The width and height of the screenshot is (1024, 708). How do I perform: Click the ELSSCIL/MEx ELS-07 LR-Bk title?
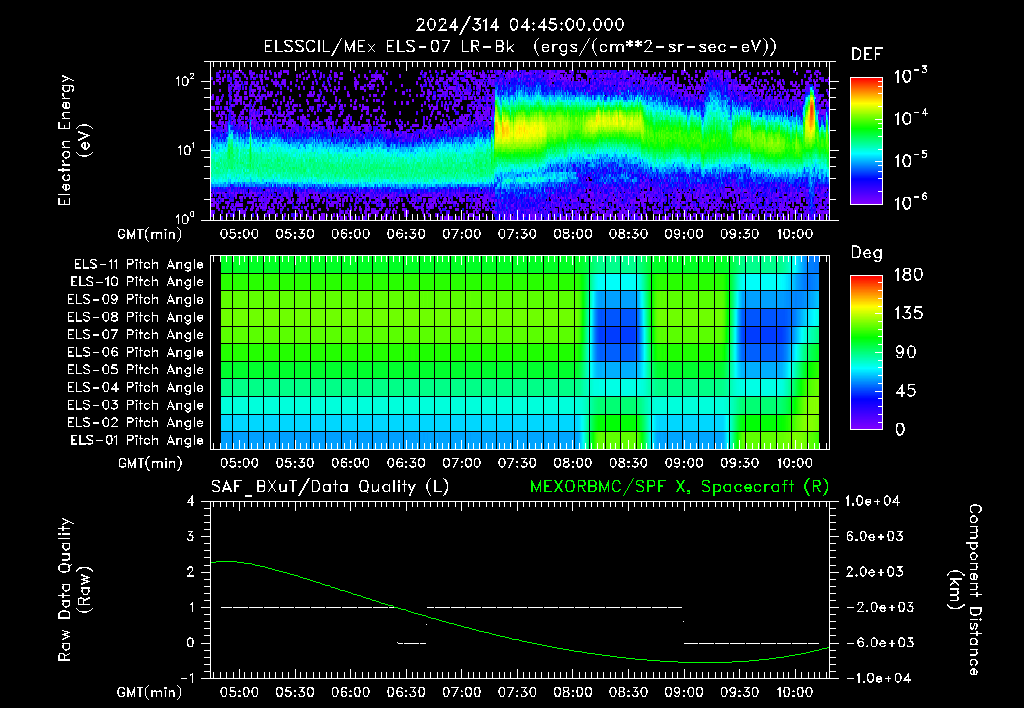(x=389, y=47)
